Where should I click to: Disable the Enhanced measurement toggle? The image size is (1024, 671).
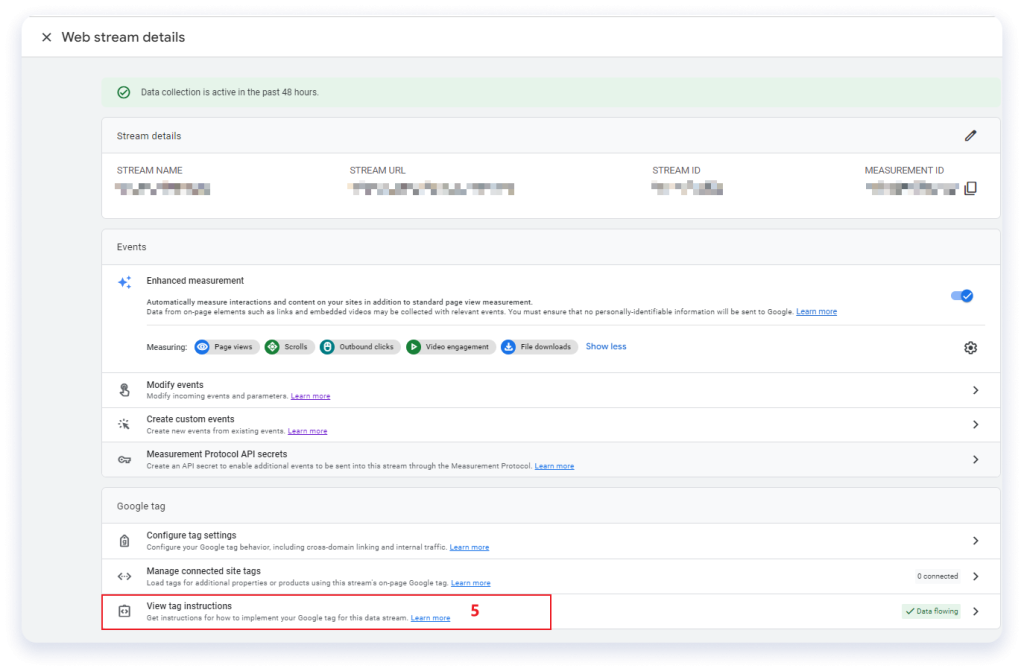[961, 295]
